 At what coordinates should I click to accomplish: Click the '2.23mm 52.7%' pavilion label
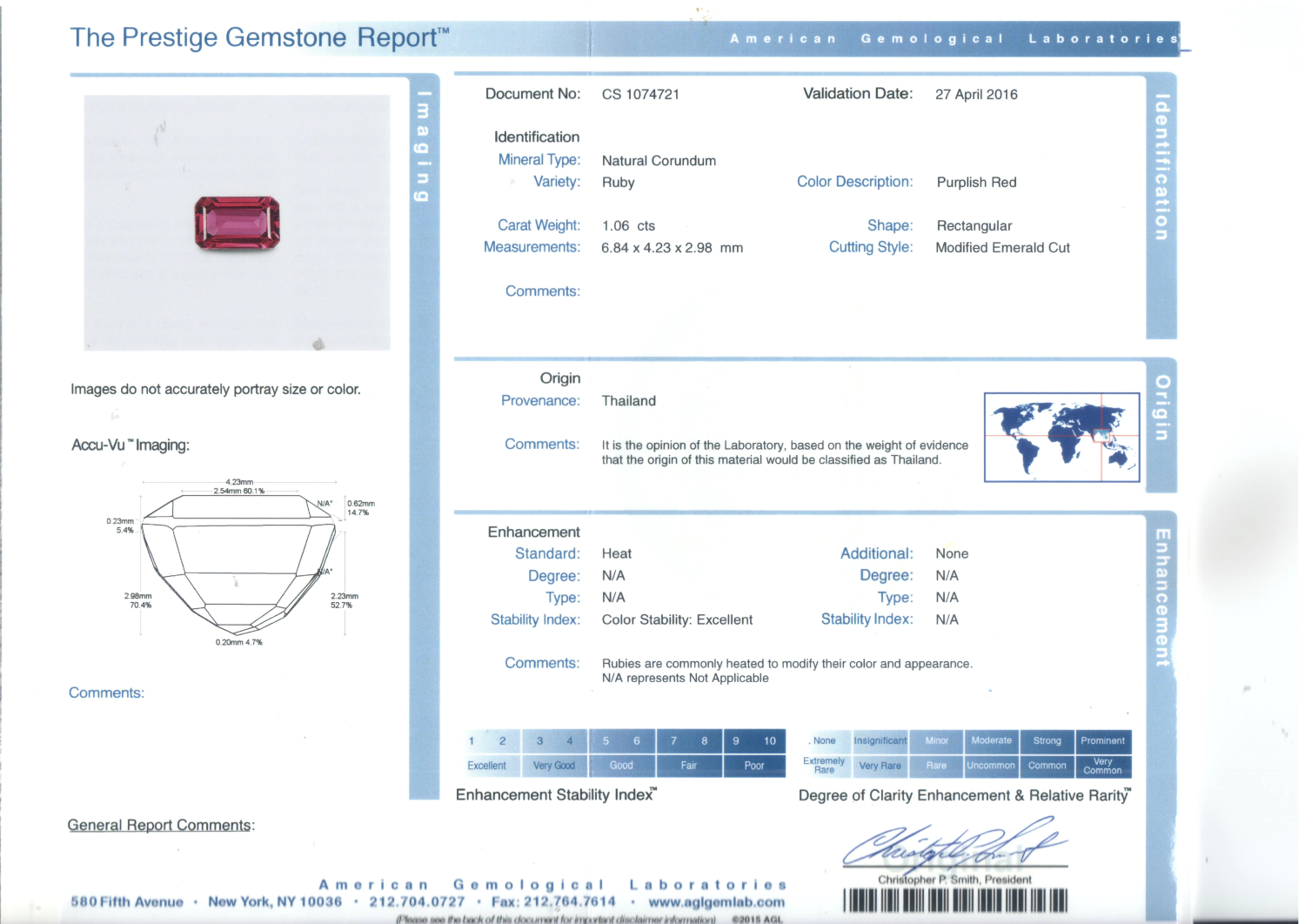pos(344,600)
